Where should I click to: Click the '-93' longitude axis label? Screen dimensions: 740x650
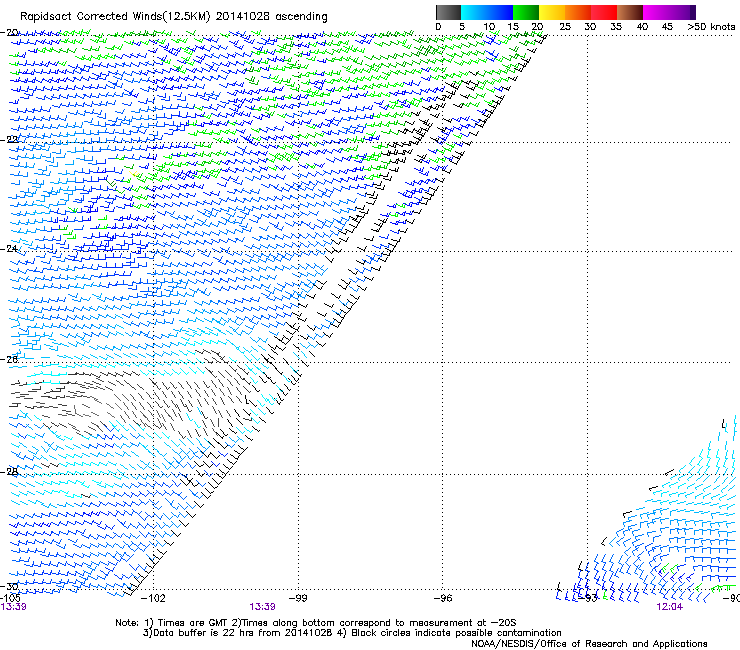click(x=588, y=598)
